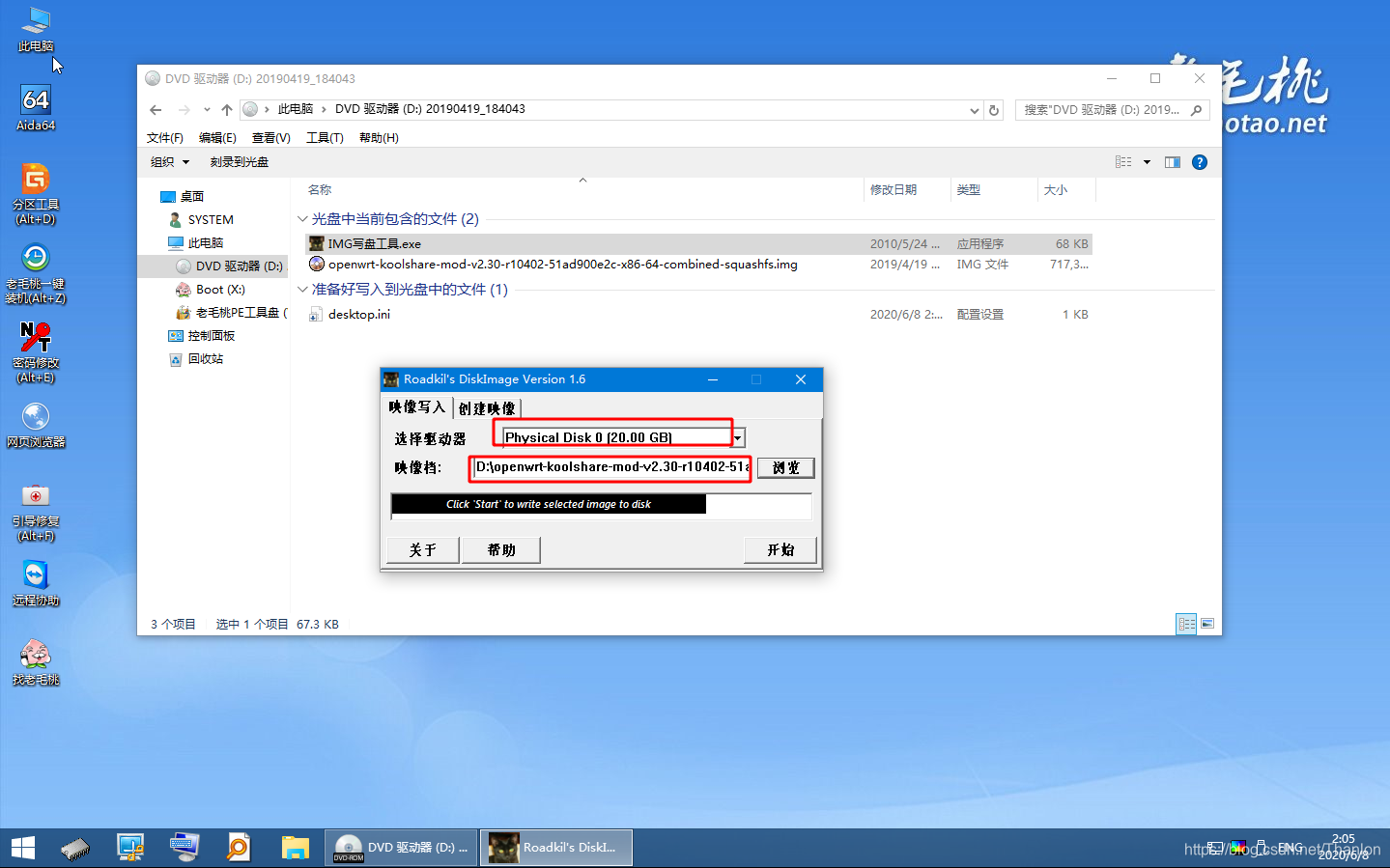The height and width of the screenshot is (868, 1390).
Task: Open the 组织 dropdown menu
Action: pos(169,162)
